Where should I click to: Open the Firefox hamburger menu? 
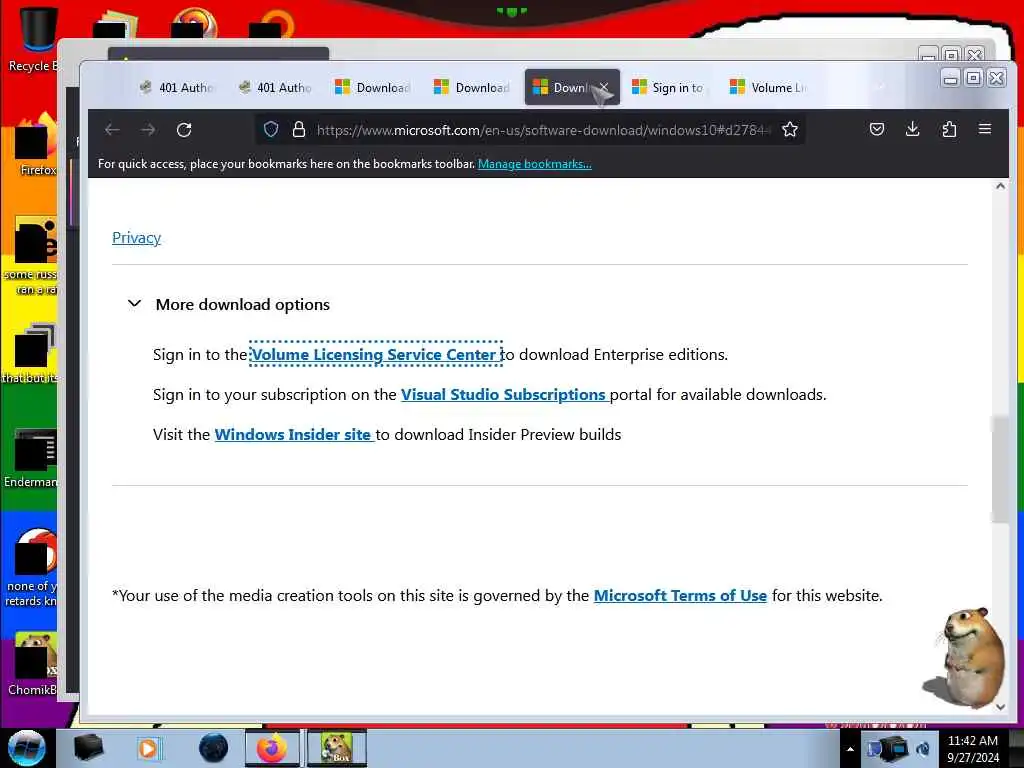(x=985, y=129)
